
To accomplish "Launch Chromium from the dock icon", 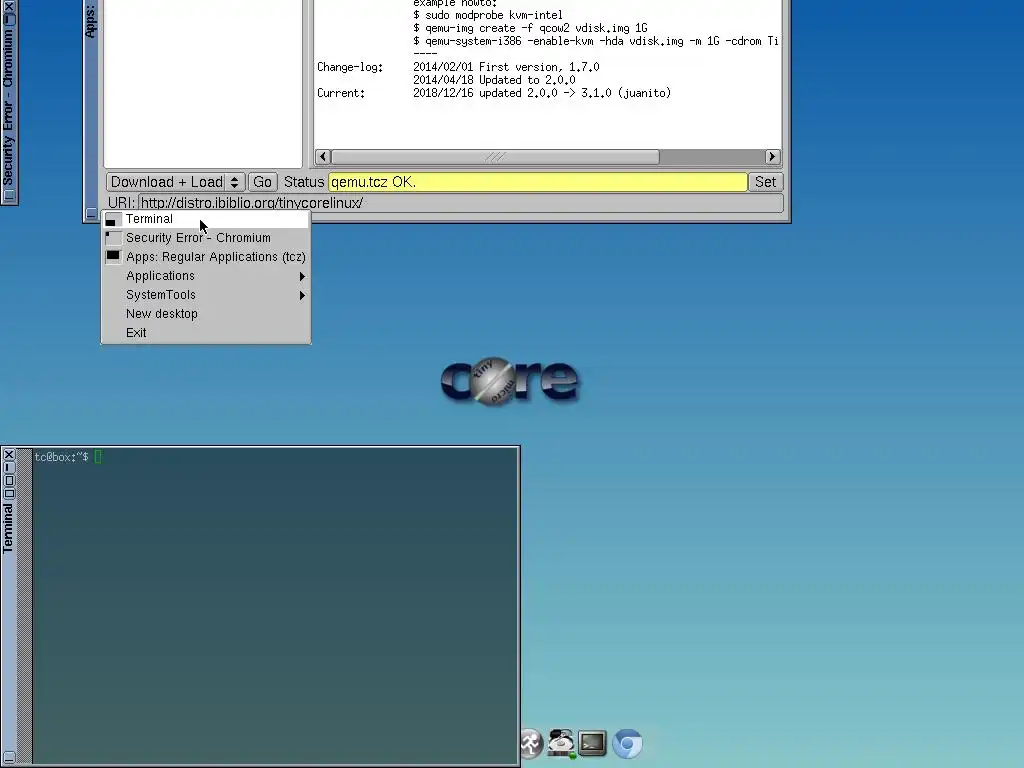I will click(x=627, y=743).
